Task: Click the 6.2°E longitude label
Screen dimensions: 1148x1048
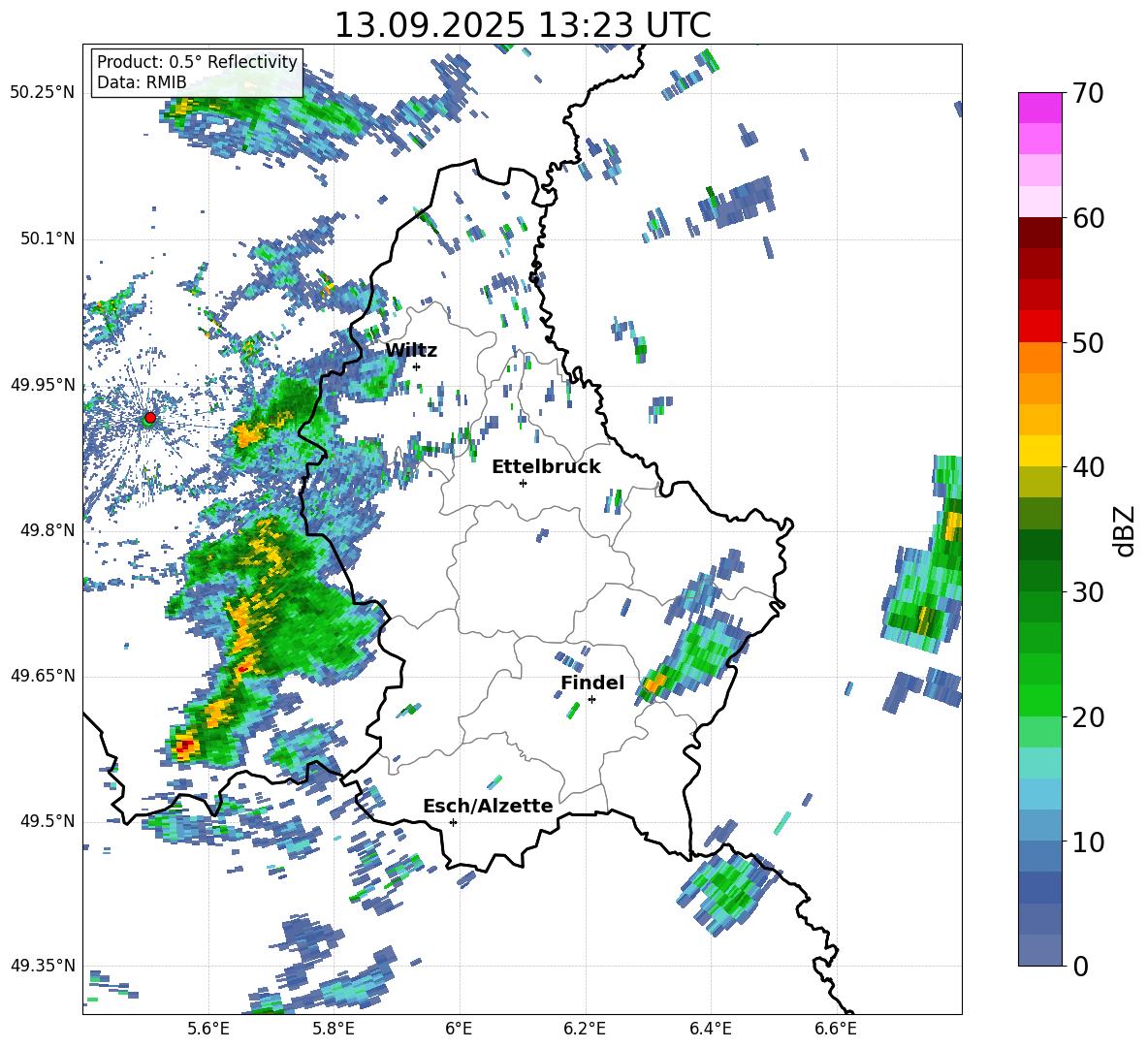Action: (585, 1029)
